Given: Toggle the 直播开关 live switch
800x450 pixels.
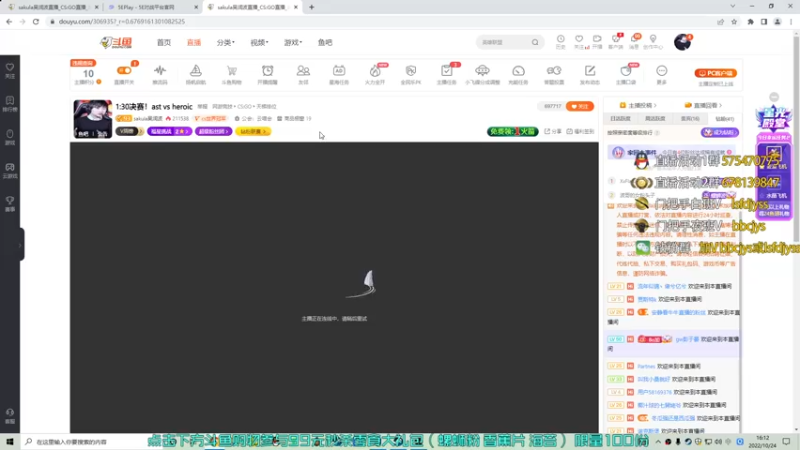Looking at the screenshot, I should pyautogui.click(x=124, y=71).
